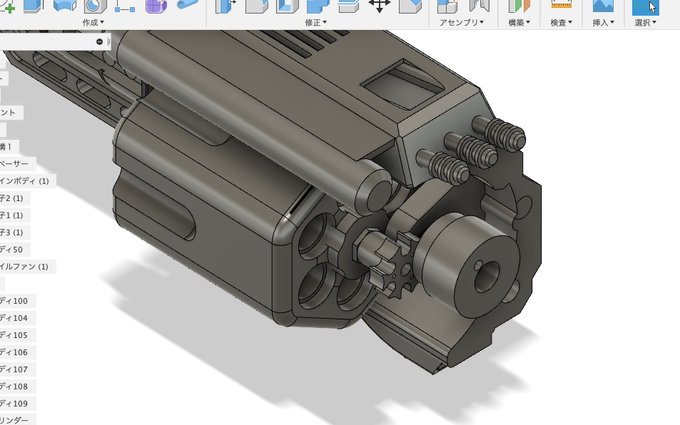Click the blue Pipe tool icon
The height and width of the screenshot is (425, 680).
pyautogui.click(x=187, y=5)
